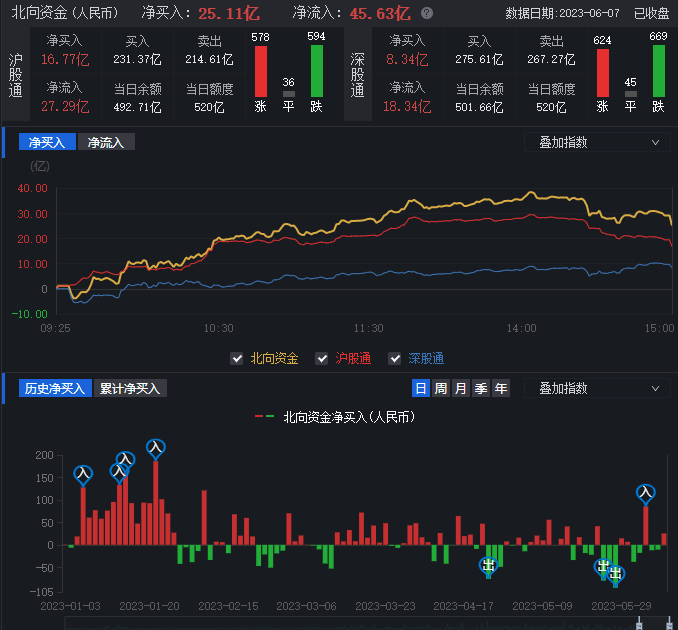The height and width of the screenshot is (630, 678).
Task: Select the 季 quarterly period button
Action: [x=480, y=388]
